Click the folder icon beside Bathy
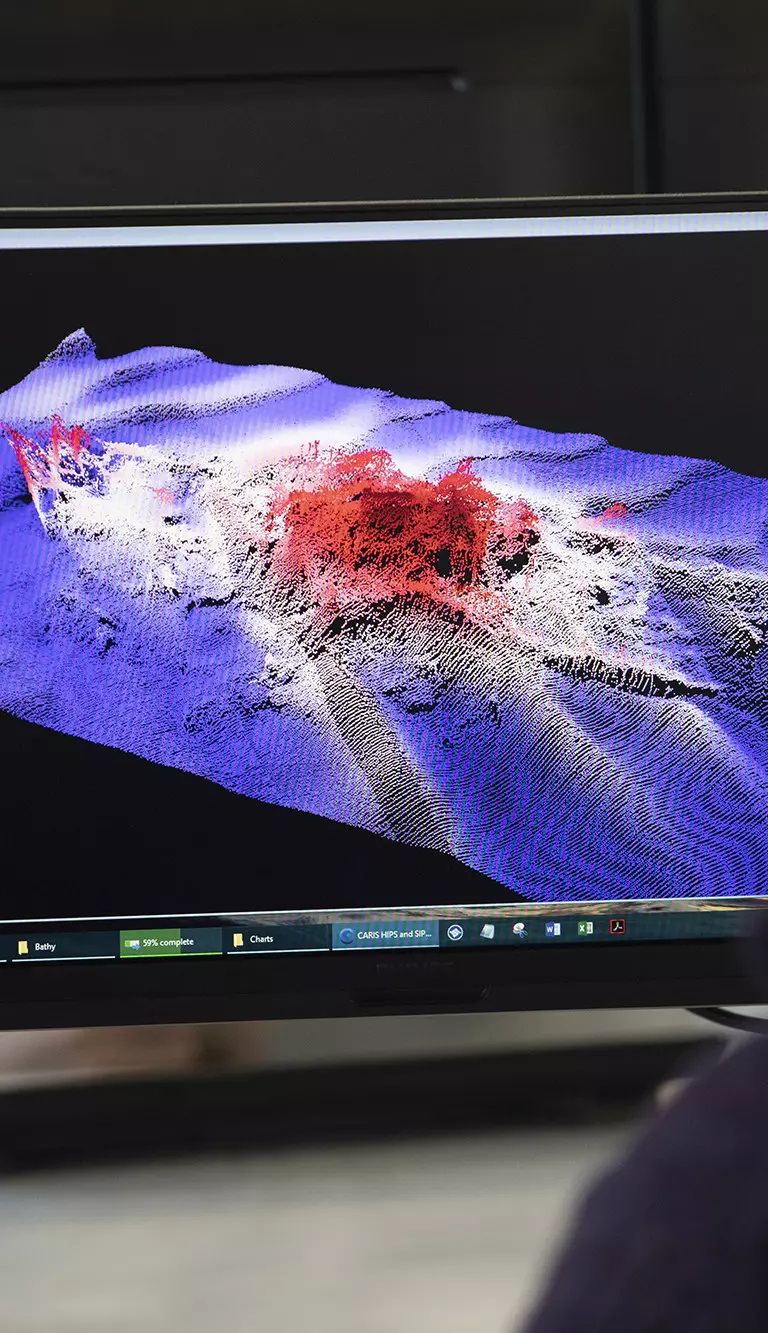 tap(23, 946)
